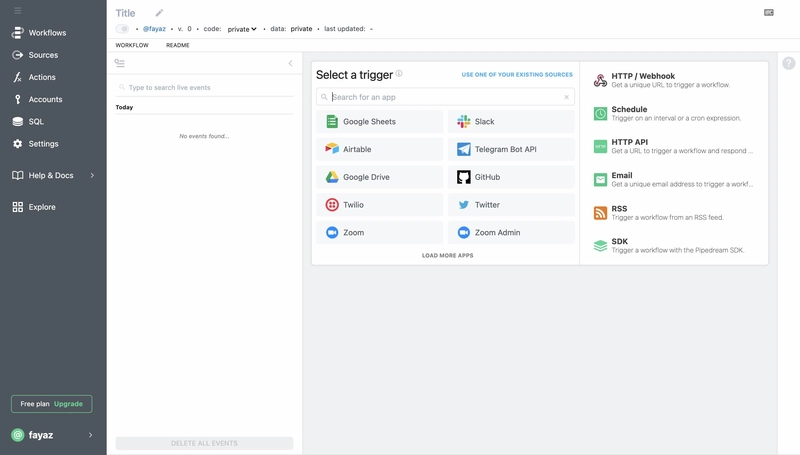The image size is (800, 455).
Task: Open Accounts in the sidebar
Action: pos(37,99)
